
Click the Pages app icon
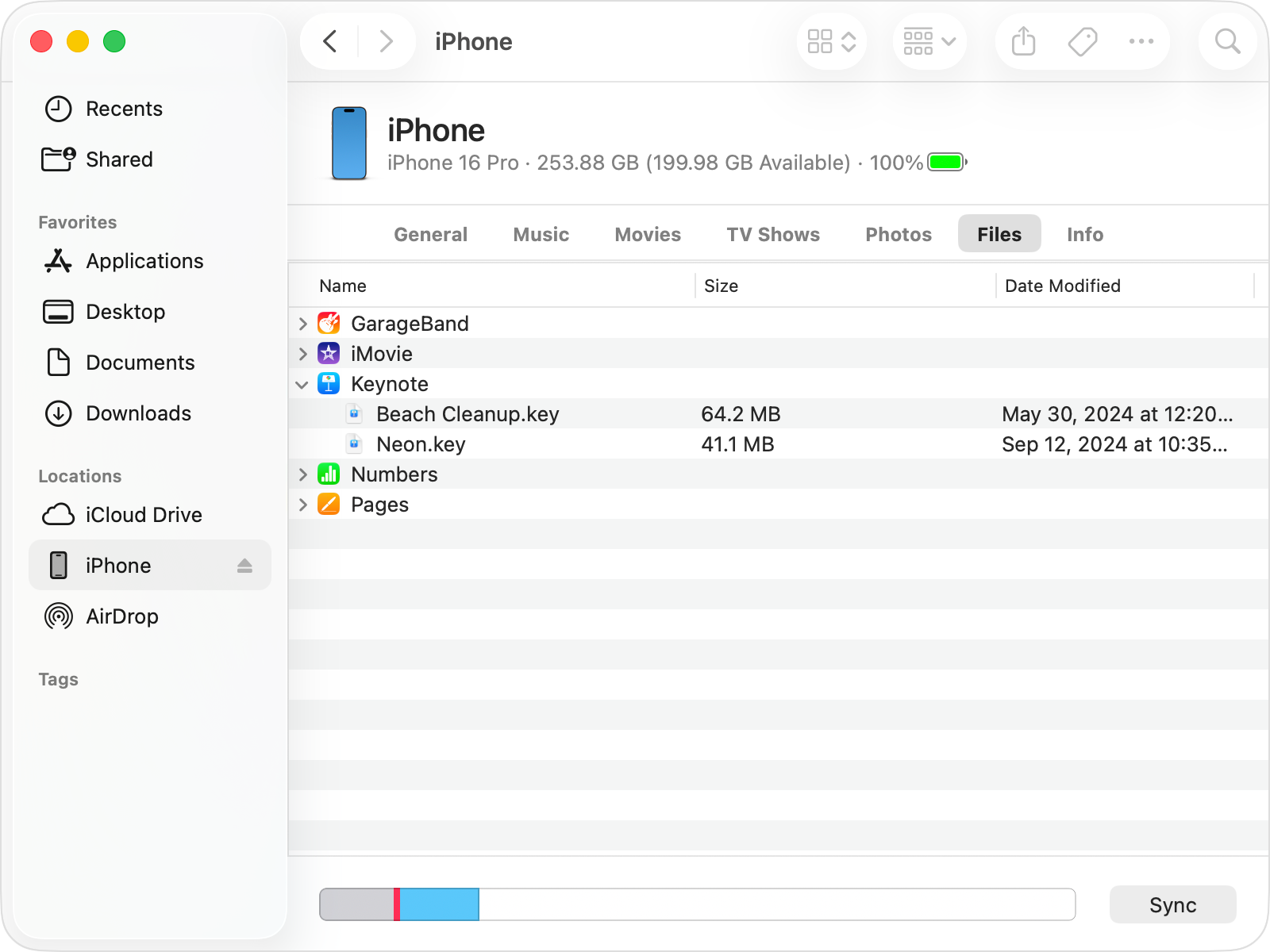[328, 504]
